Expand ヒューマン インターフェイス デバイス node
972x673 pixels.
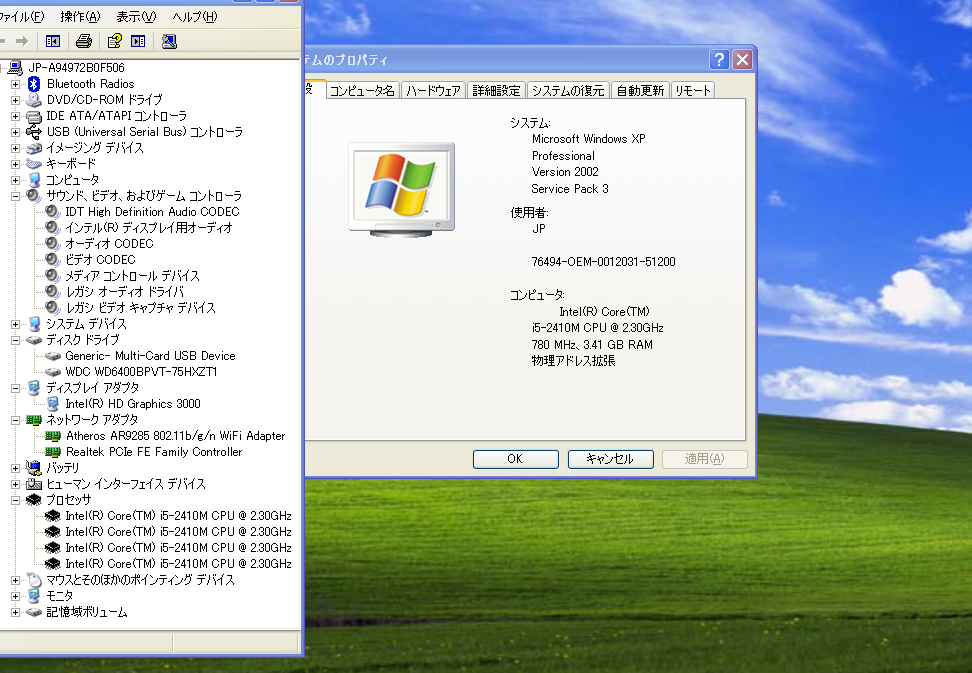tap(15, 484)
